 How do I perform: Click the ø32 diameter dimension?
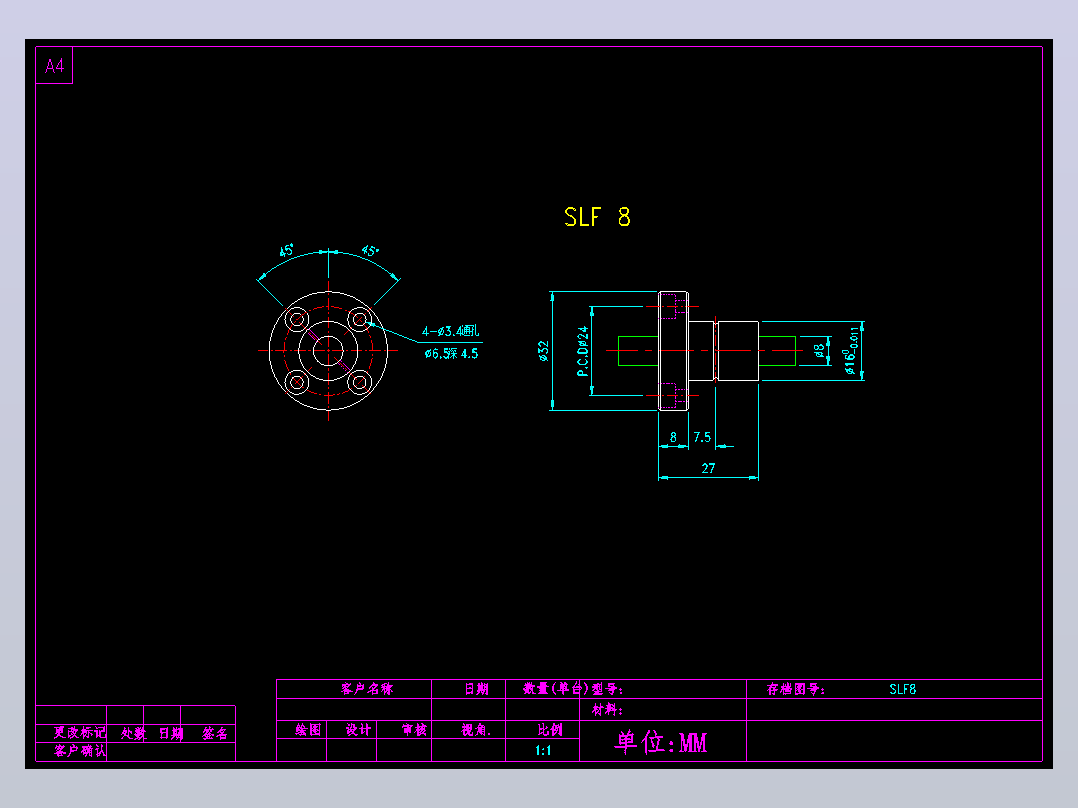coord(544,351)
